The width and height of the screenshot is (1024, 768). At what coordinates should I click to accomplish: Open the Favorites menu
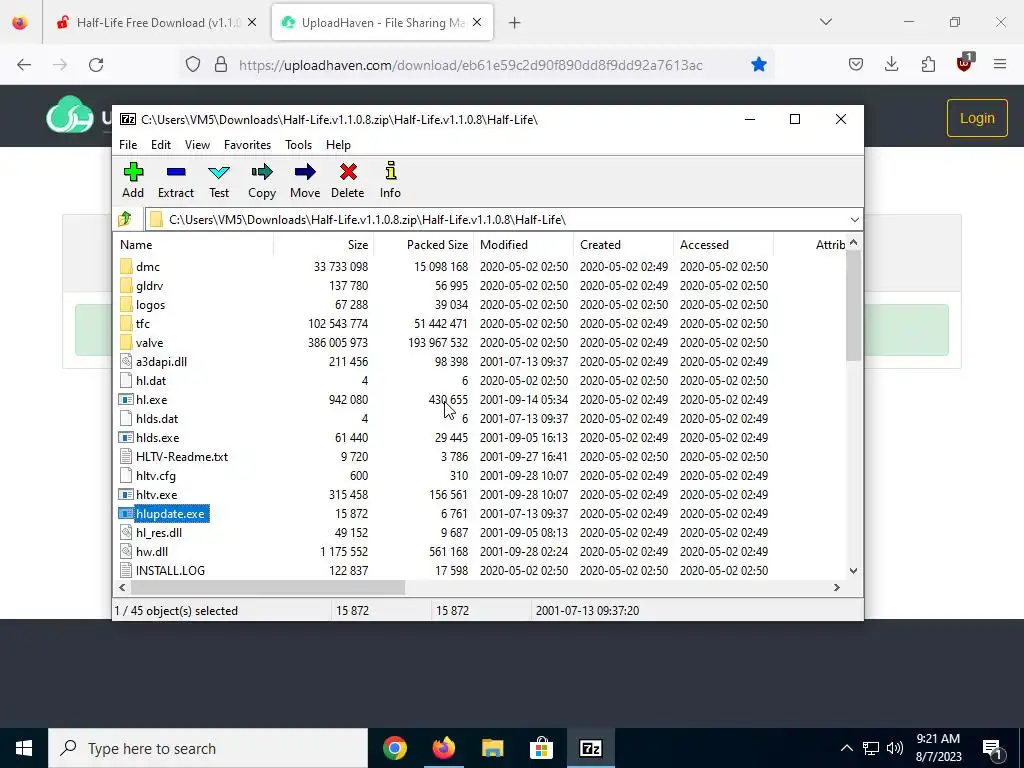point(248,145)
